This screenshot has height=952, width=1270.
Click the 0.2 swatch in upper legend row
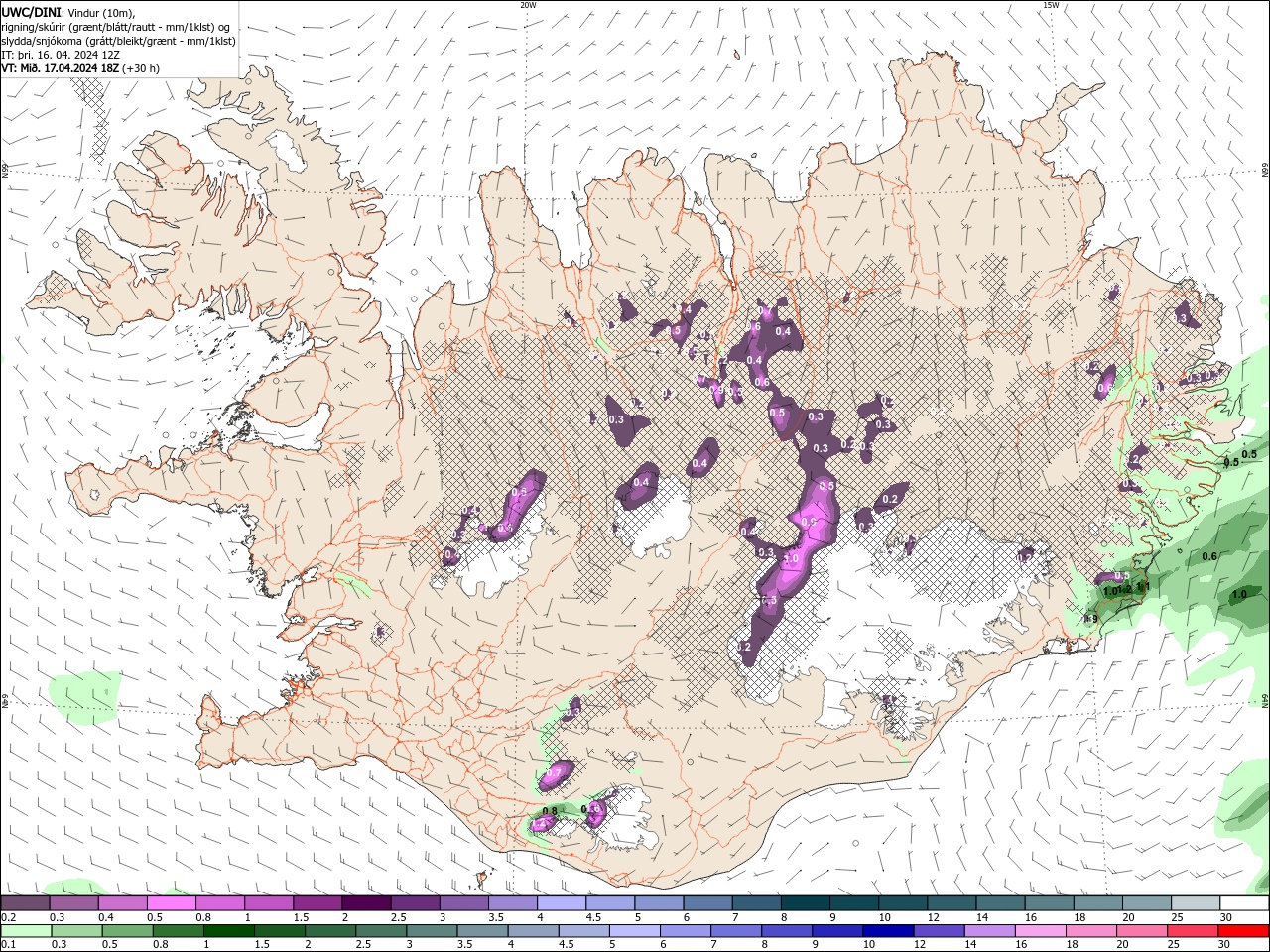tap(25, 903)
